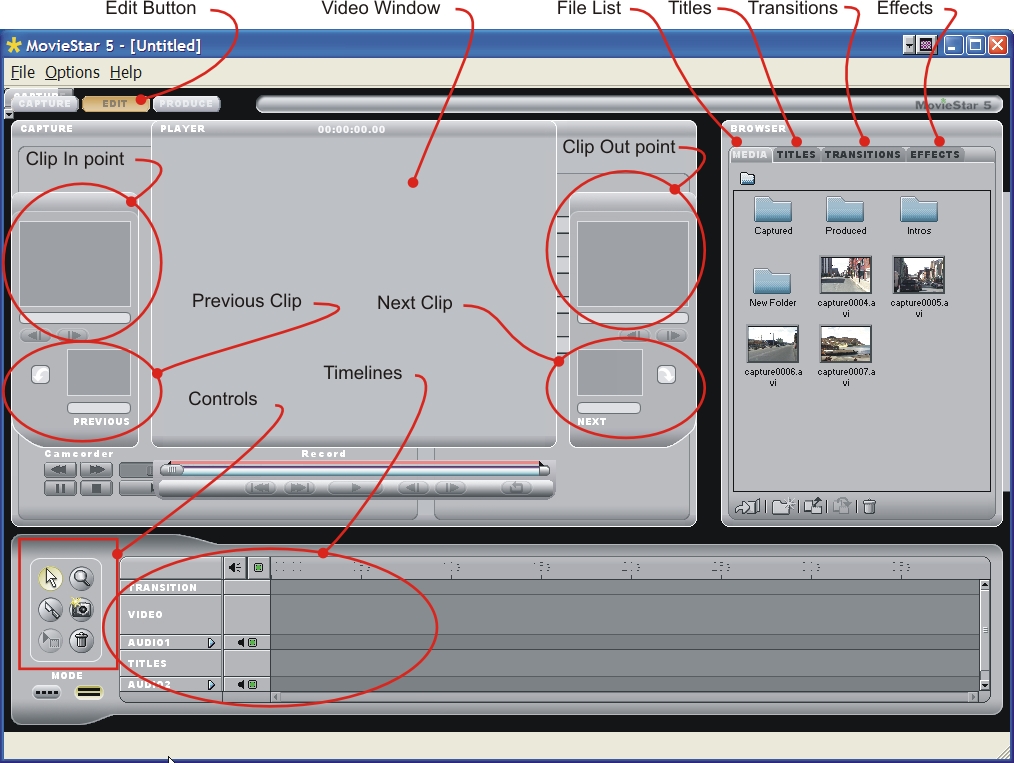Select the arrow pointer tool in controls
1014x763 pixels.
[50, 578]
